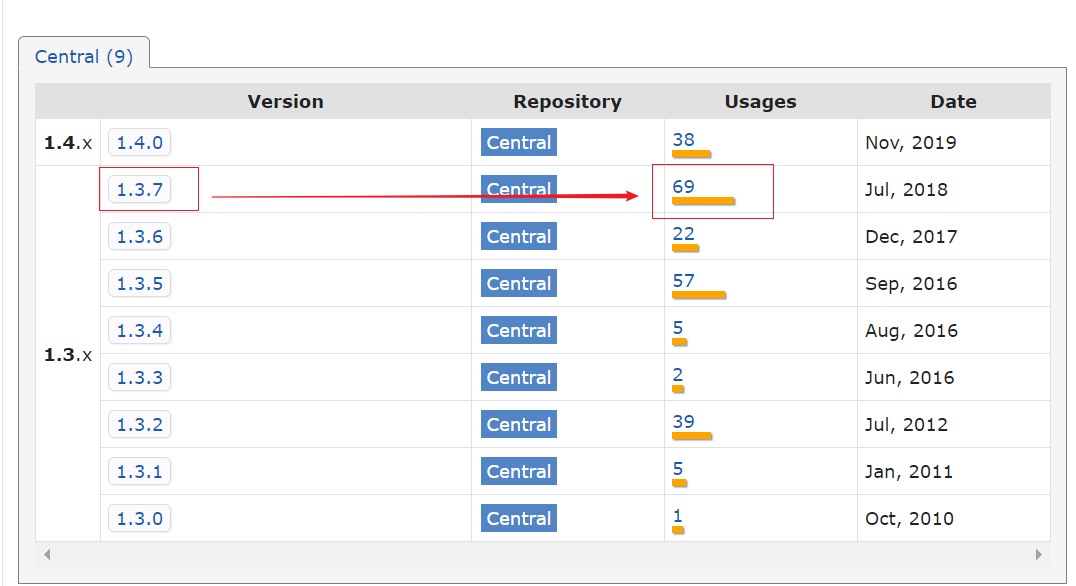The height and width of the screenshot is (586, 1076).
Task: Select the date Jul, 2018
Action: (x=906, y=189)
